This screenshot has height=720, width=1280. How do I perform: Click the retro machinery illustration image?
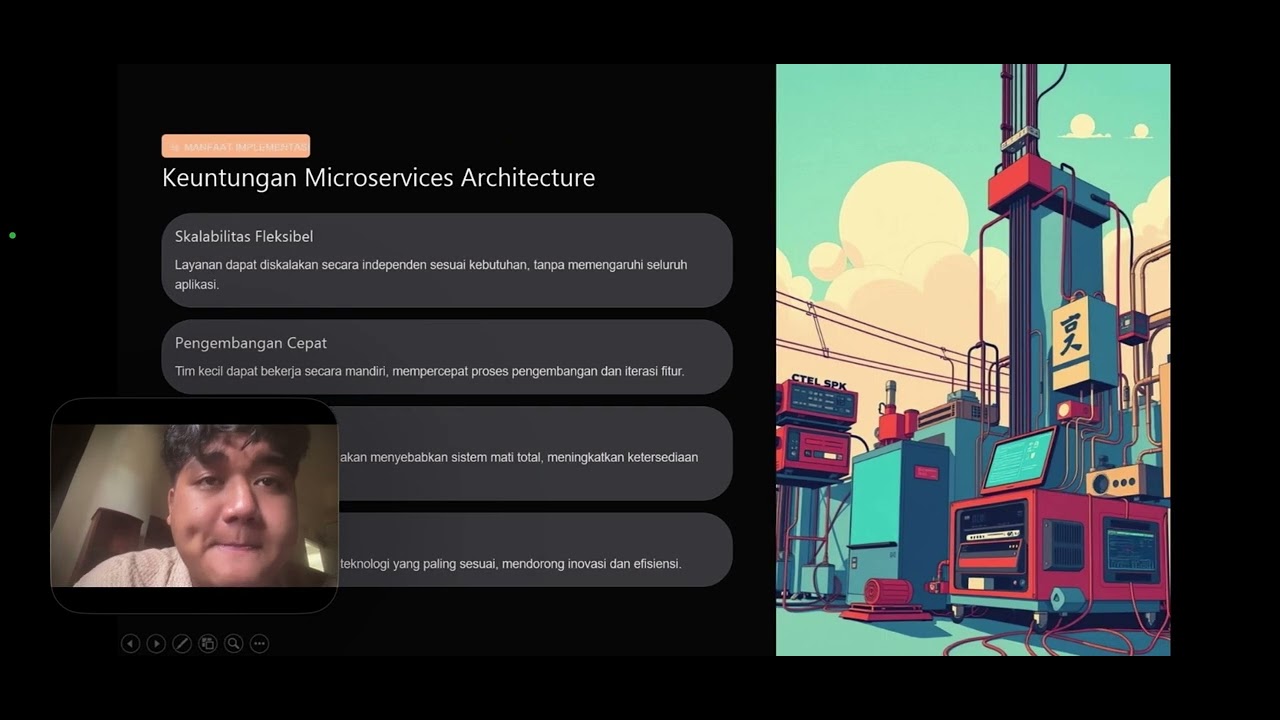[973, 360]
